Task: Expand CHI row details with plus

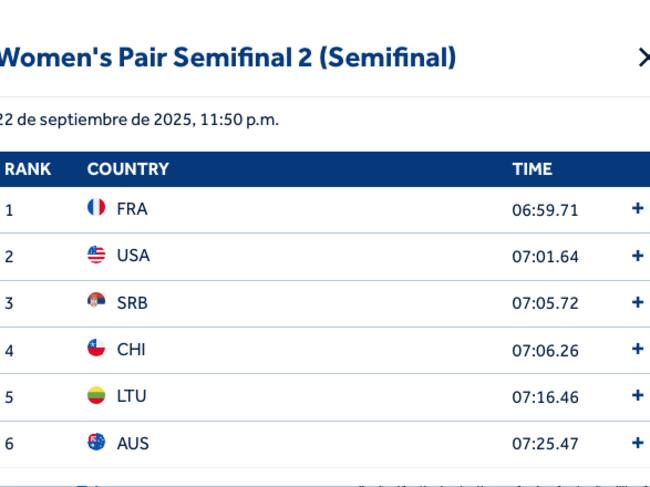Action: 638,349
